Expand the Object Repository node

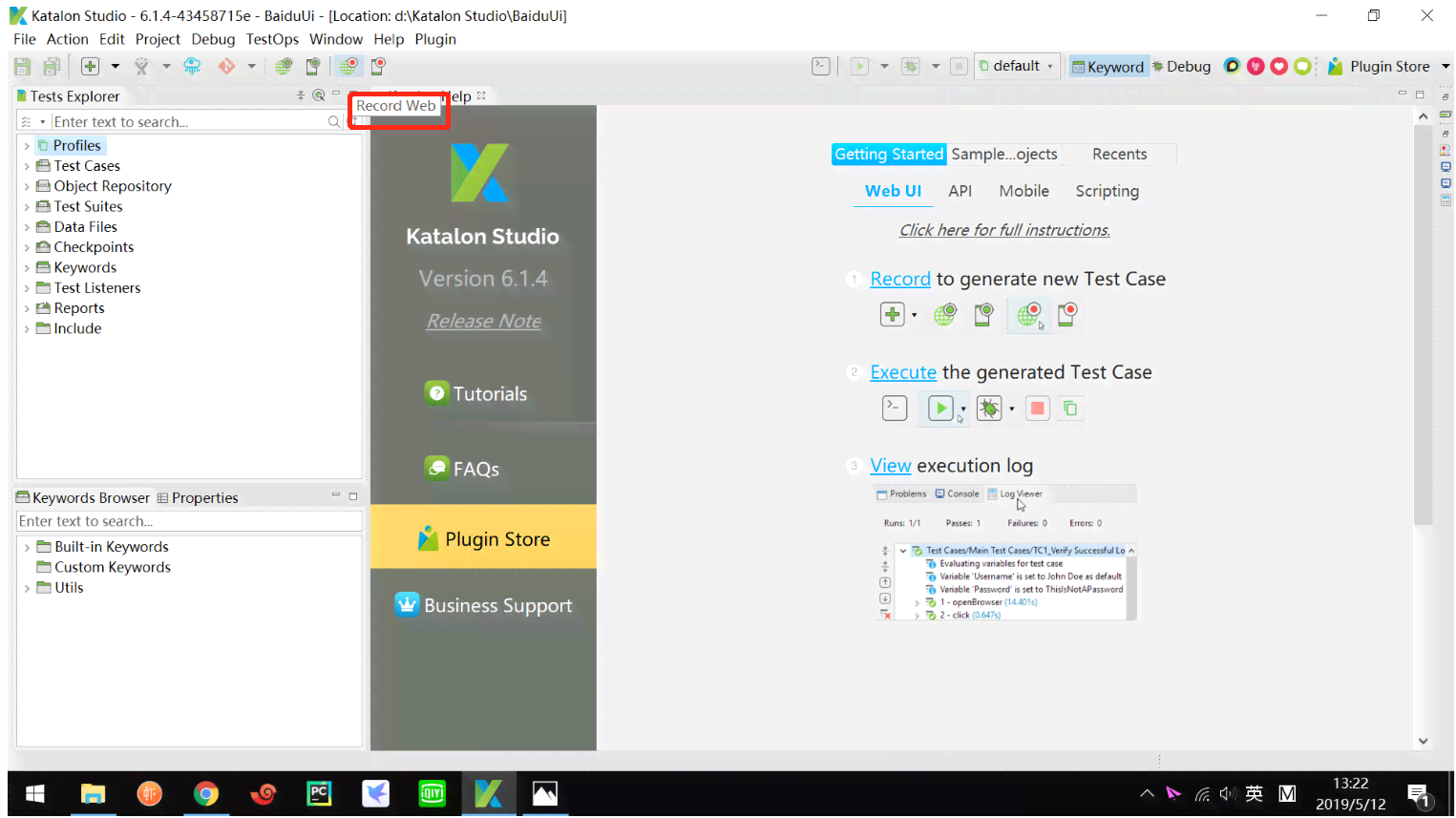[x=27, y=186]
